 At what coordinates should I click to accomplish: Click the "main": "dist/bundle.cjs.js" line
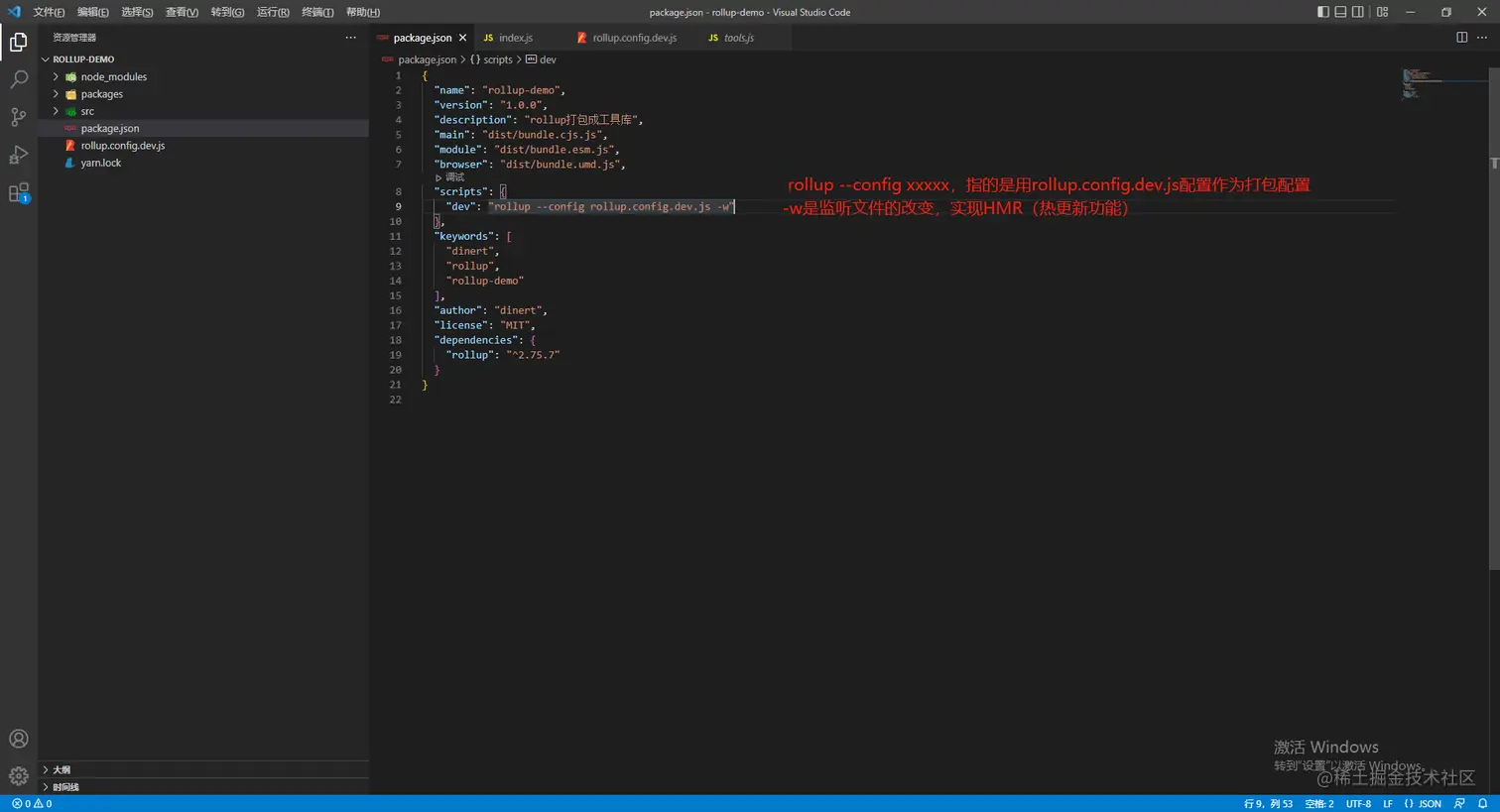(x=520, y=135)
